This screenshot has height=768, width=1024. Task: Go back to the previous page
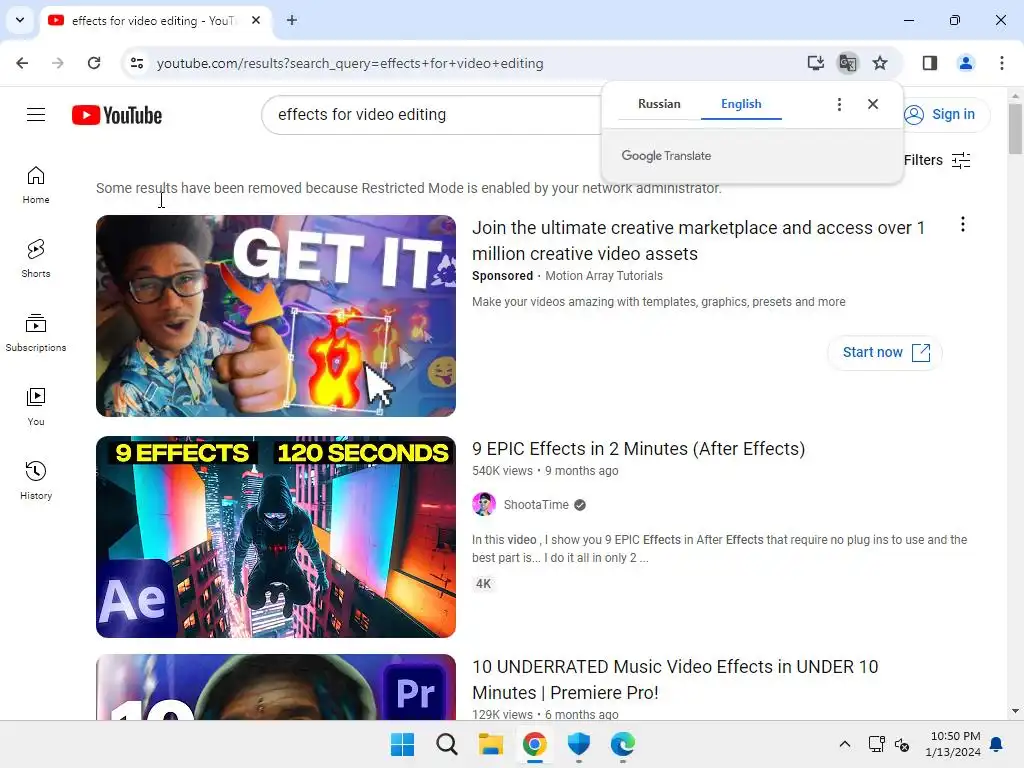coord(22,63)
